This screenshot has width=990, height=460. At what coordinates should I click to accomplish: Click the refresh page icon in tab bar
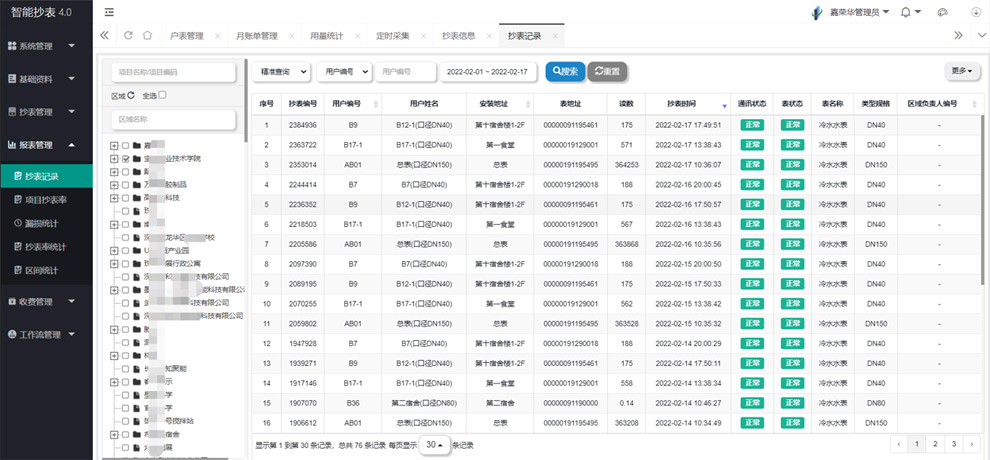click(128, 36)
